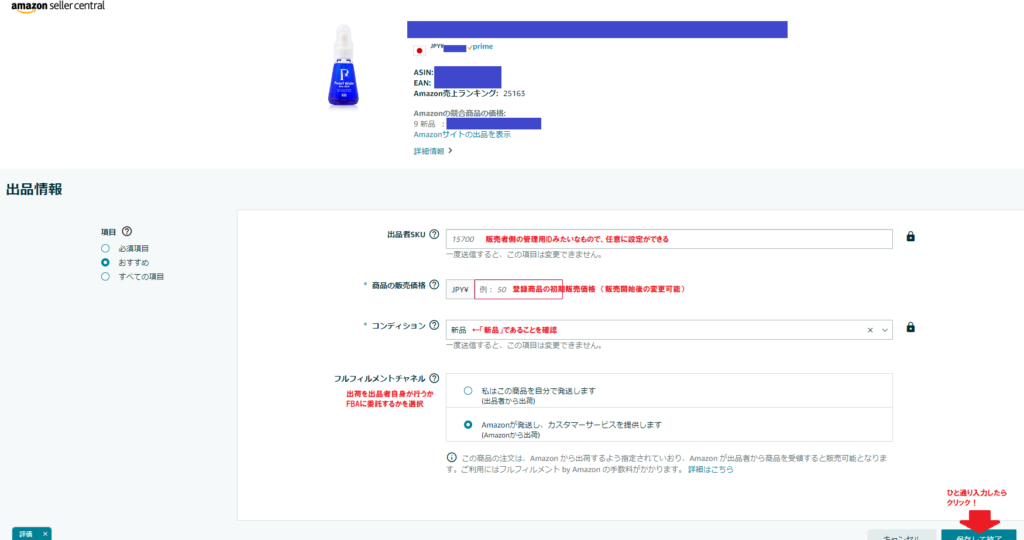
Task: Click the lock icon beside the SKU field
Action: [910, 237]
